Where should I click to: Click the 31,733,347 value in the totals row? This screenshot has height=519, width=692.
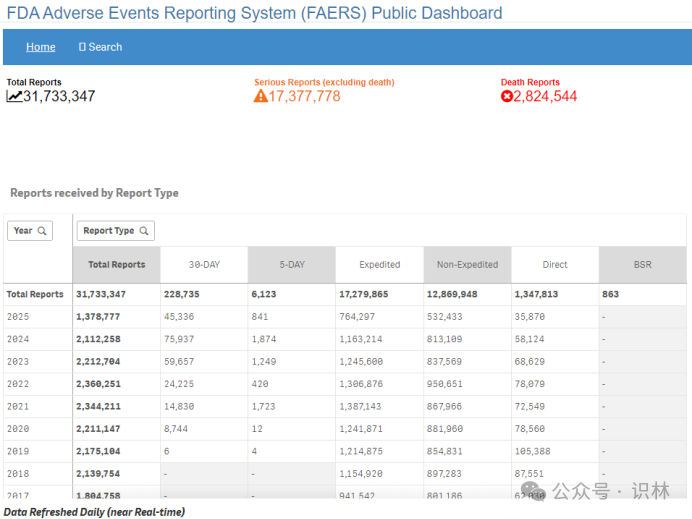coord(101,294)
